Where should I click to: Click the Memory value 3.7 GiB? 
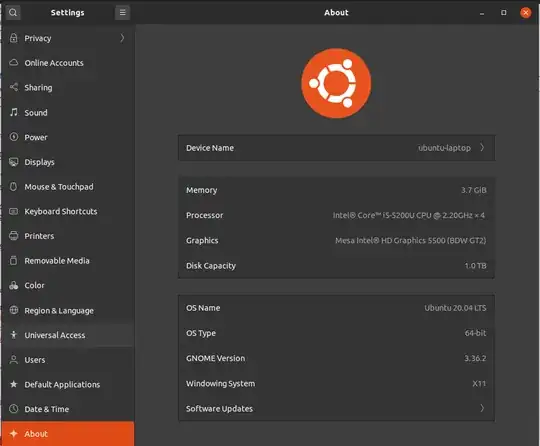click(x=474, y=190)
